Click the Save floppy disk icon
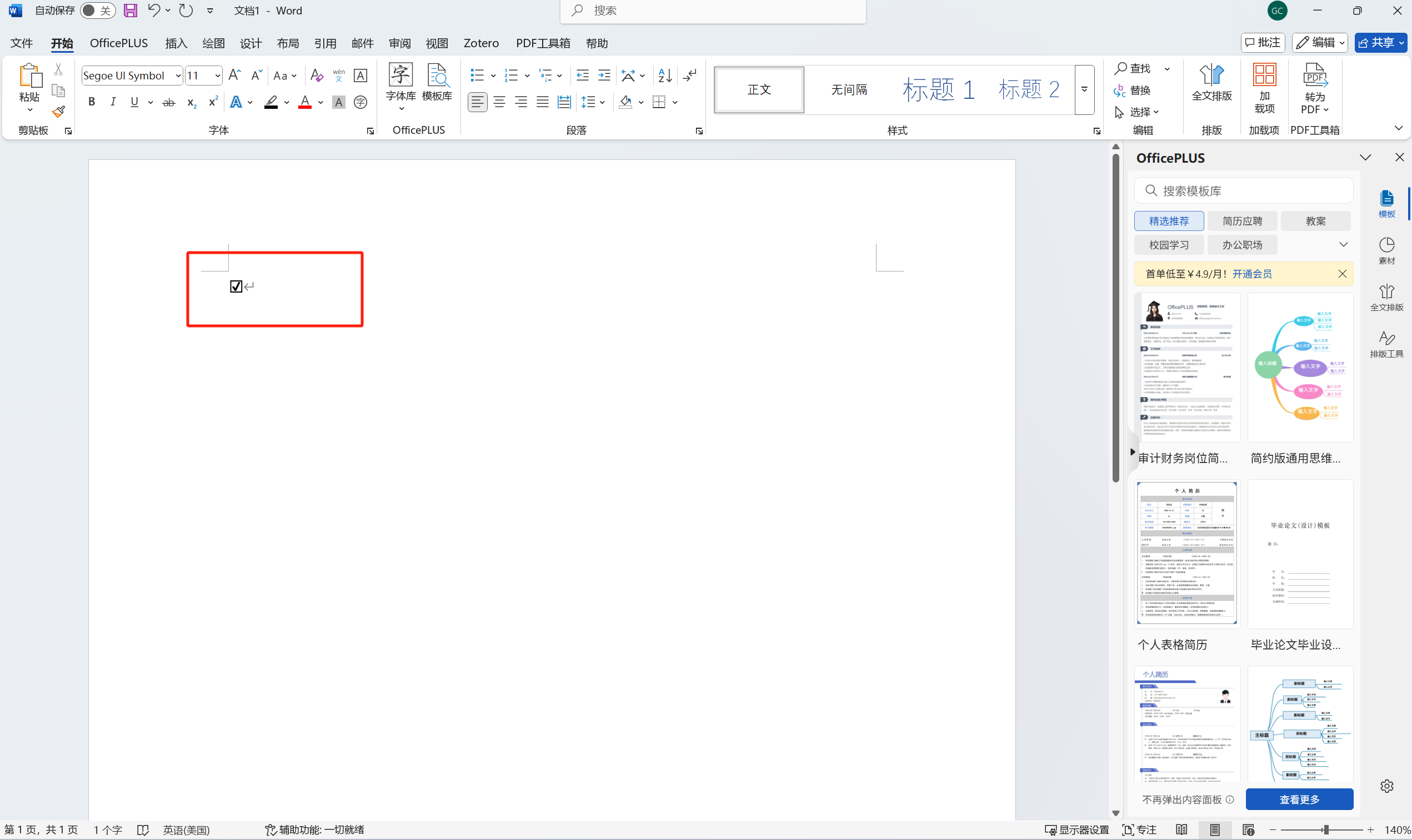Screen dimensions: 1412x840 tap(130, 11)
